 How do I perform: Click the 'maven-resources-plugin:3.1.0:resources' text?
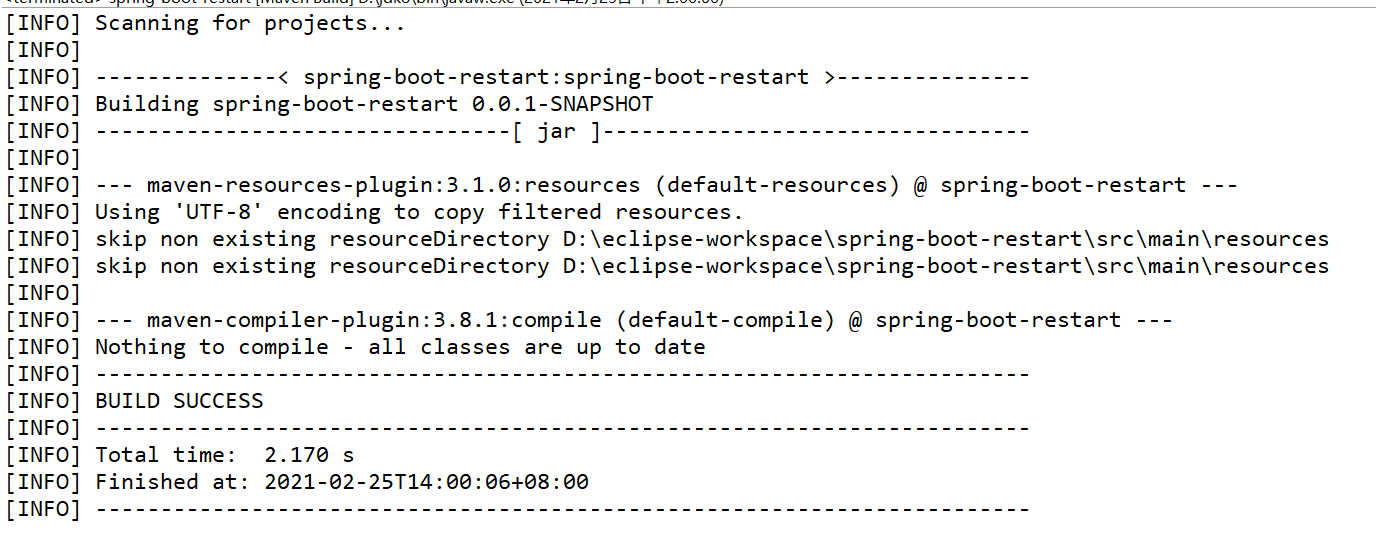pyautogui.click(x=393, y=185)
